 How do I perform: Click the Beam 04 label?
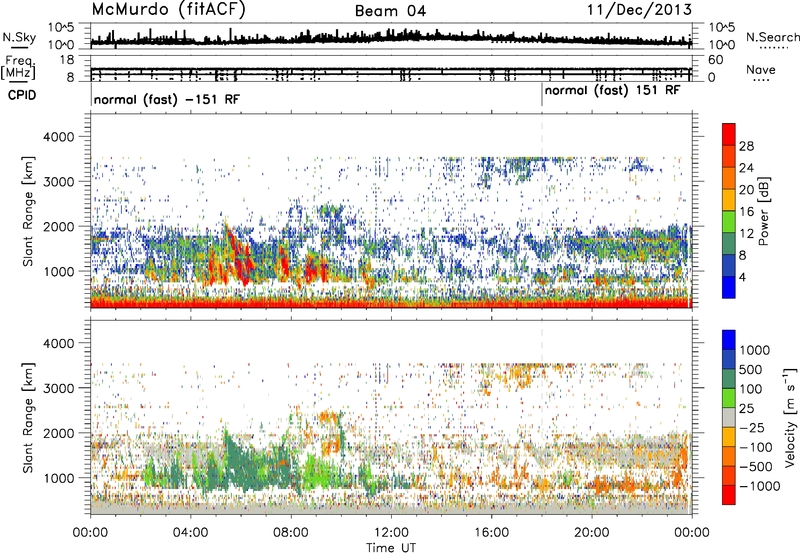click(x=390, y=11)
